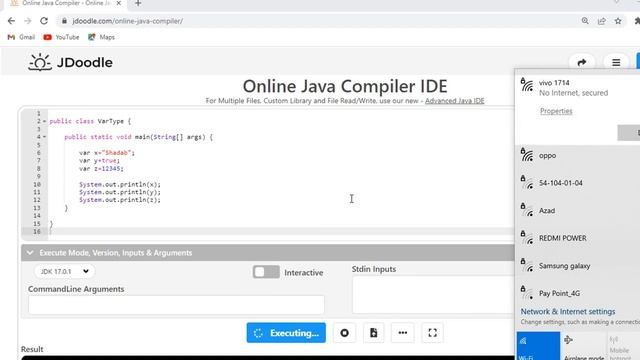Screen dimensions: 640x360
Task: Click line number 16 in editor
Action: 37,231
